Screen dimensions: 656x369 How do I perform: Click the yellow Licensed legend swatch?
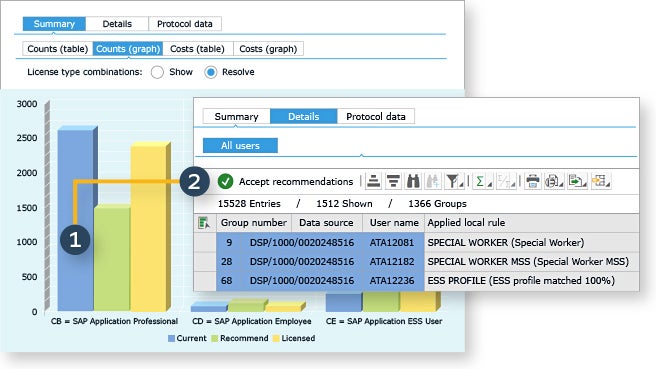[x=276, y=338]
